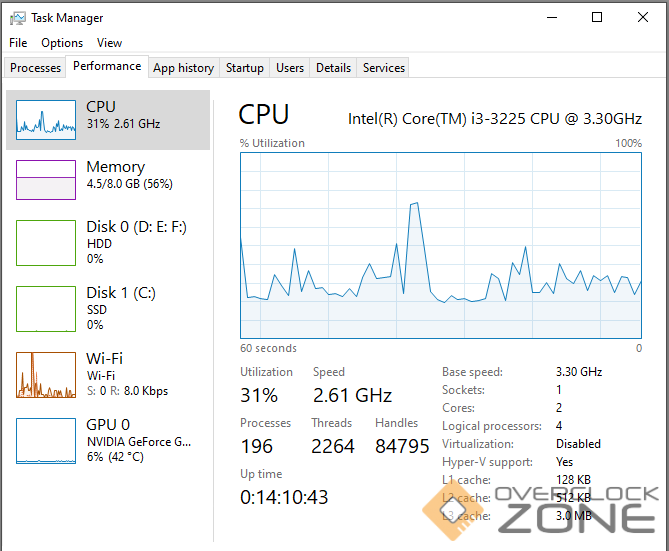This screenshot has height=551, width=669.
Task: Open Disk 0 HDD performance graph
Action: (x=46, y=242)
